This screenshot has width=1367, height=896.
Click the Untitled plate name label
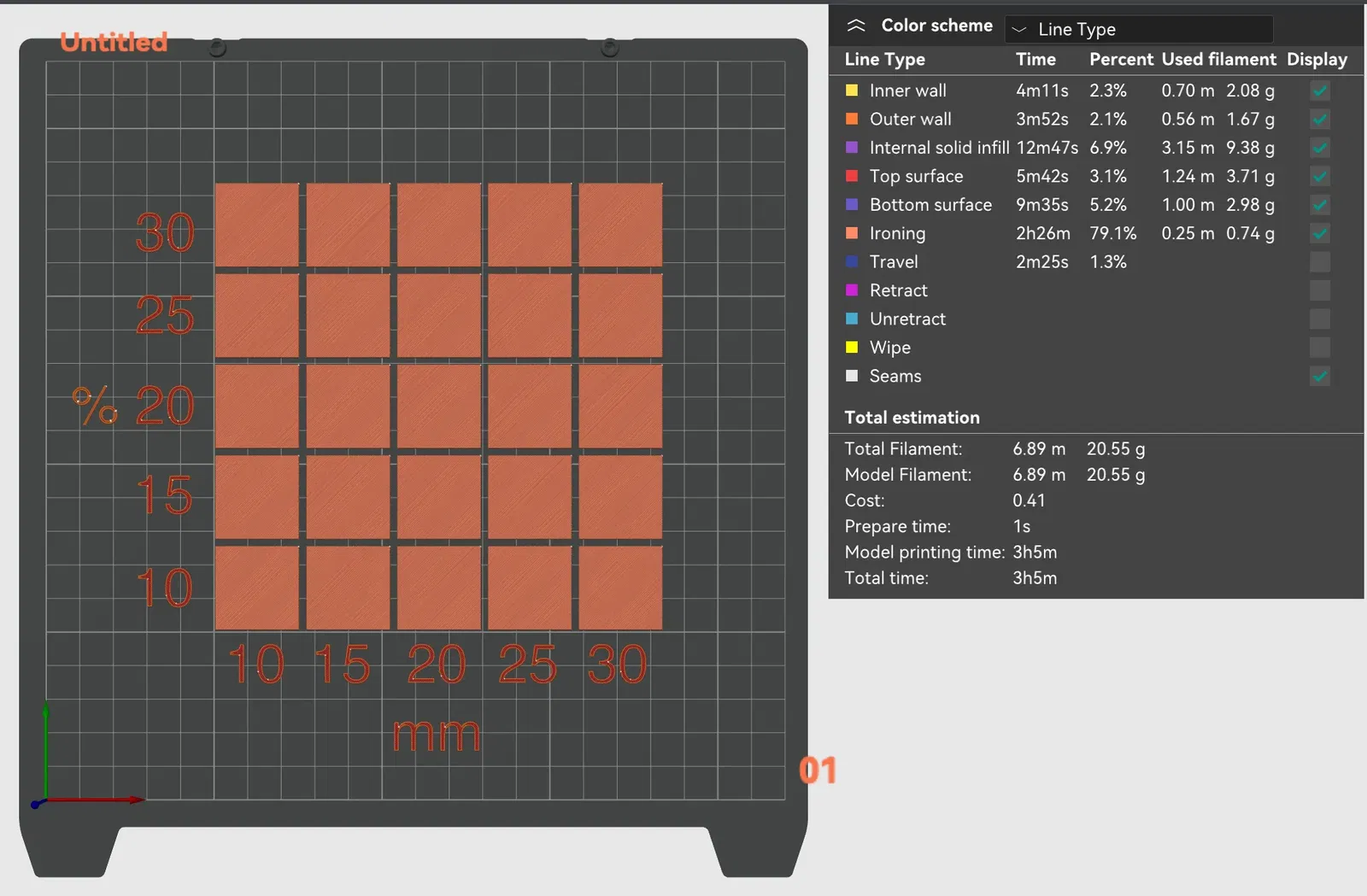114,42
